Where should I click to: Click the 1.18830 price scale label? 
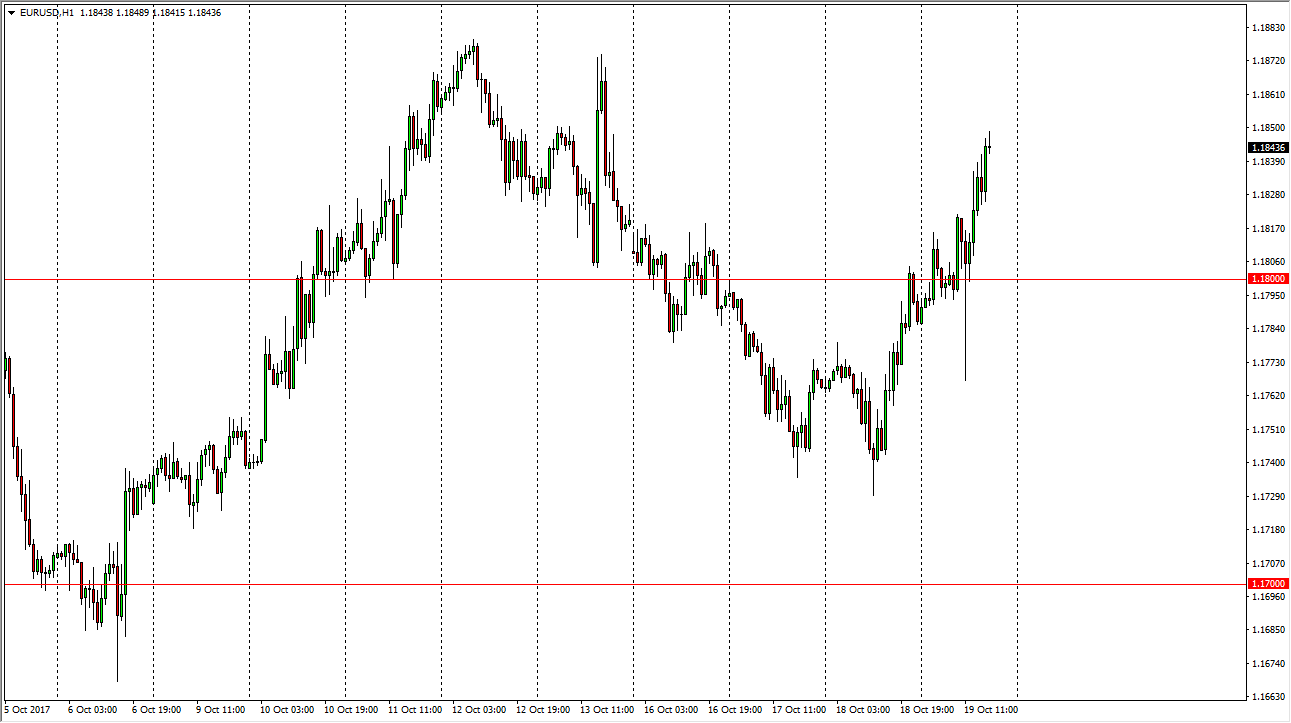tap(1267, 28)
